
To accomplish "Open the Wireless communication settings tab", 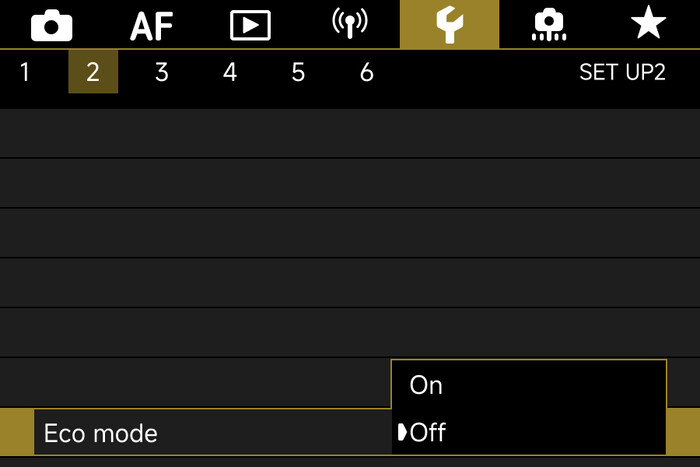I will [x=349, y=25].
